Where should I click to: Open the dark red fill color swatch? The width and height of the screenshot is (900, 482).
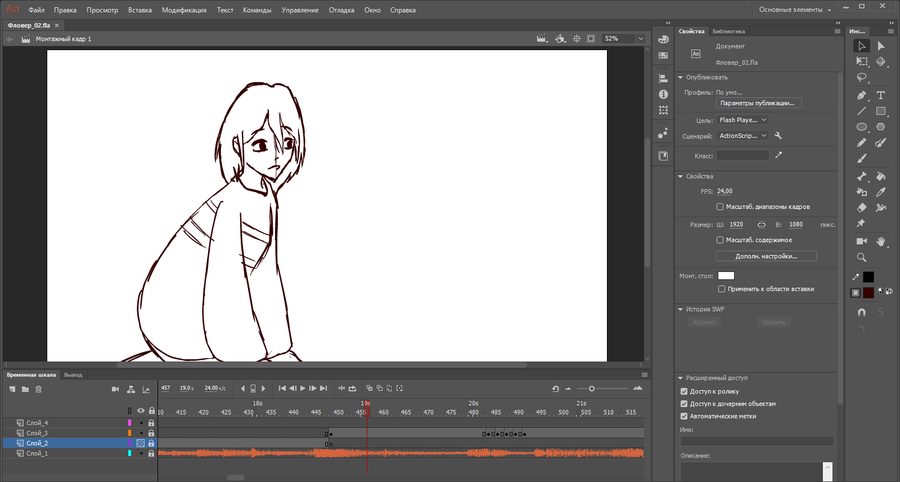point(868,293)
